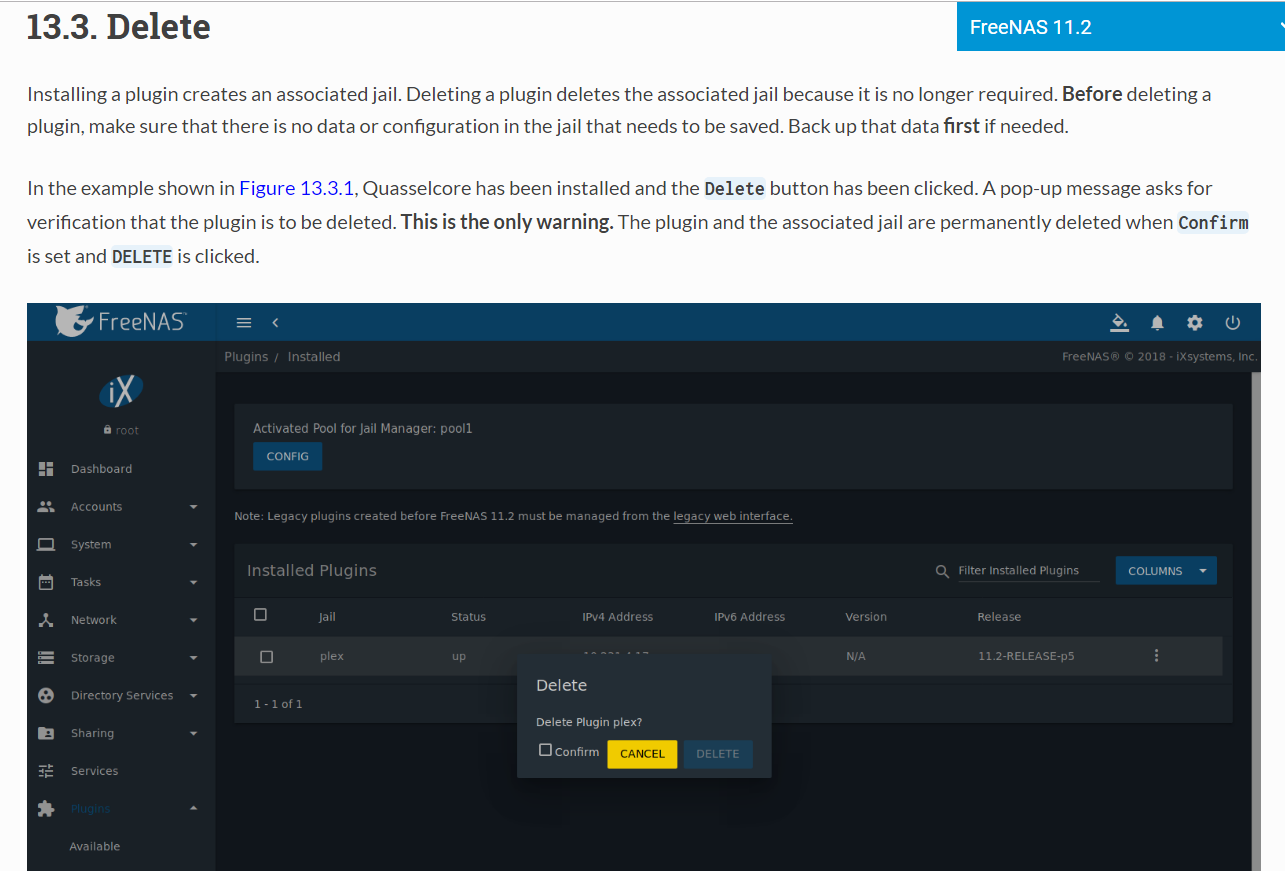Sort by Status column header

[468, 617]
